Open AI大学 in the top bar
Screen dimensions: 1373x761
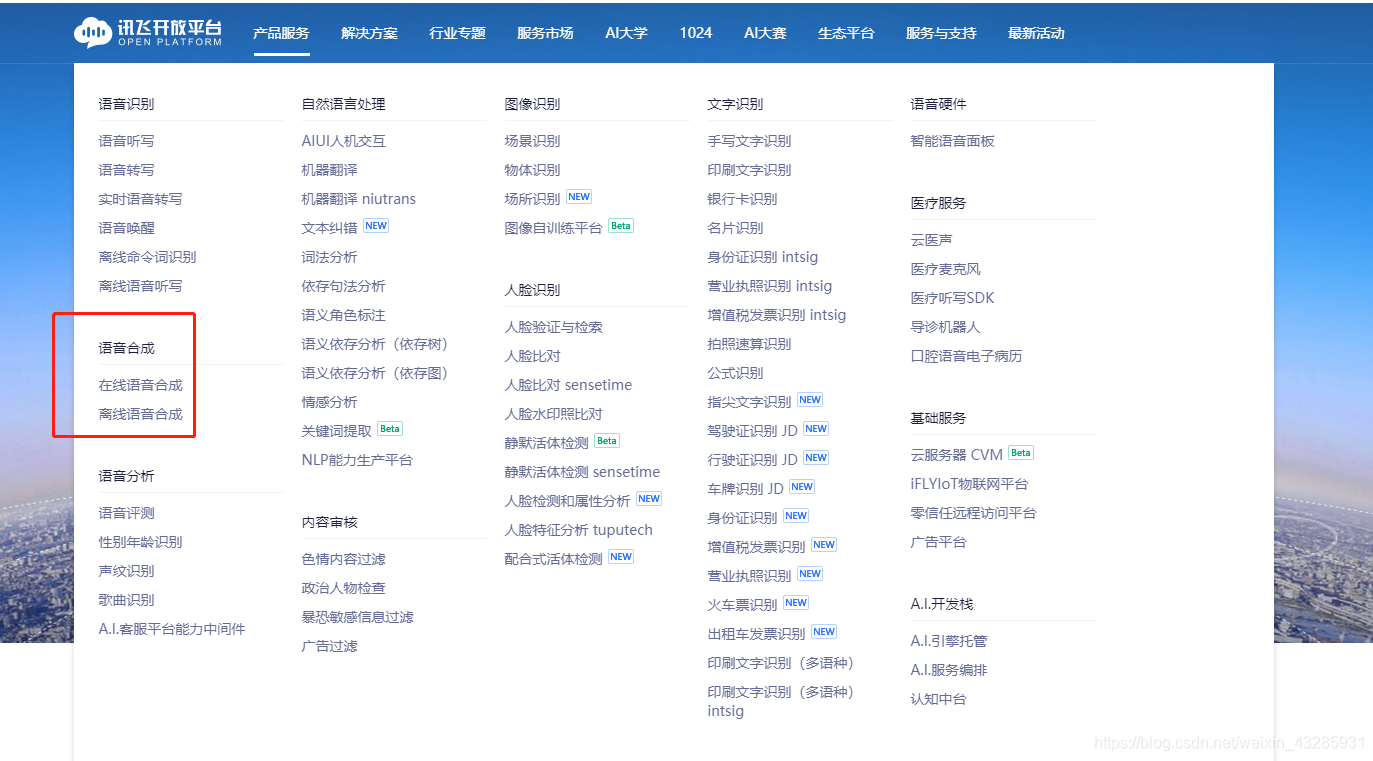626,33
